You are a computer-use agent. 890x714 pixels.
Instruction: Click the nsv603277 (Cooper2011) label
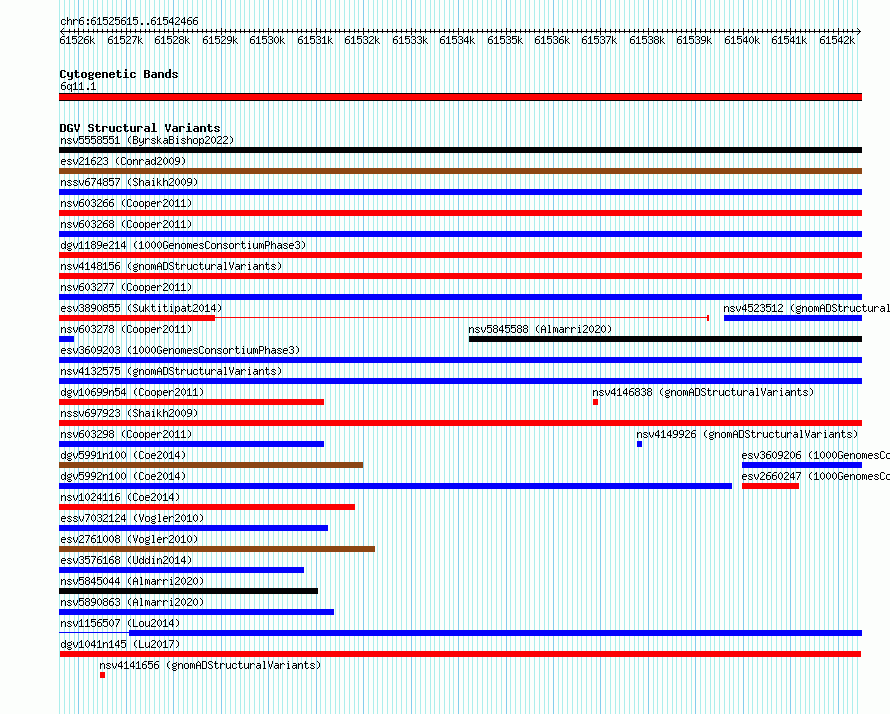126,287
